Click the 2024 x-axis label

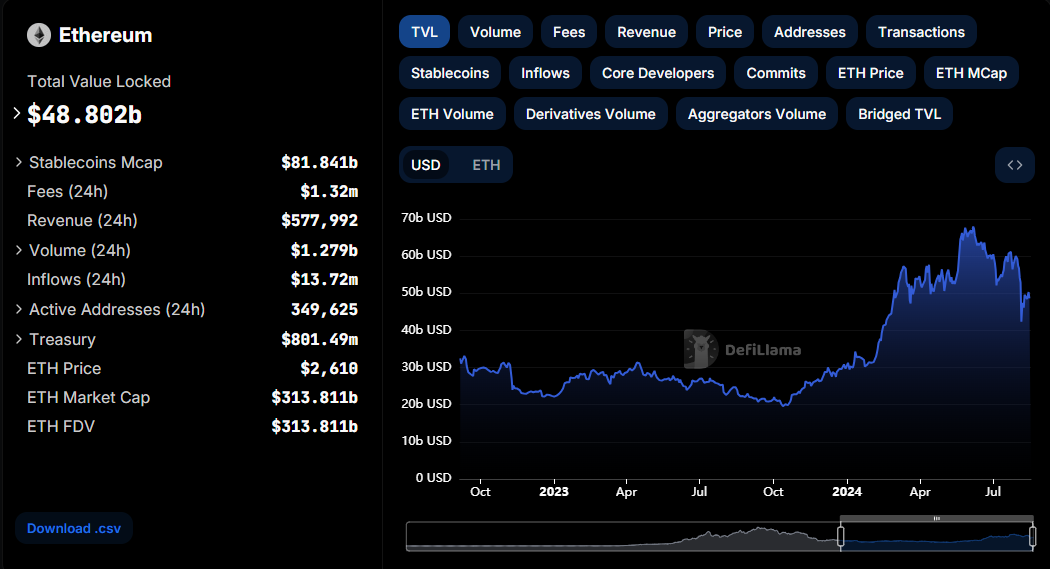tap(846, 491)
